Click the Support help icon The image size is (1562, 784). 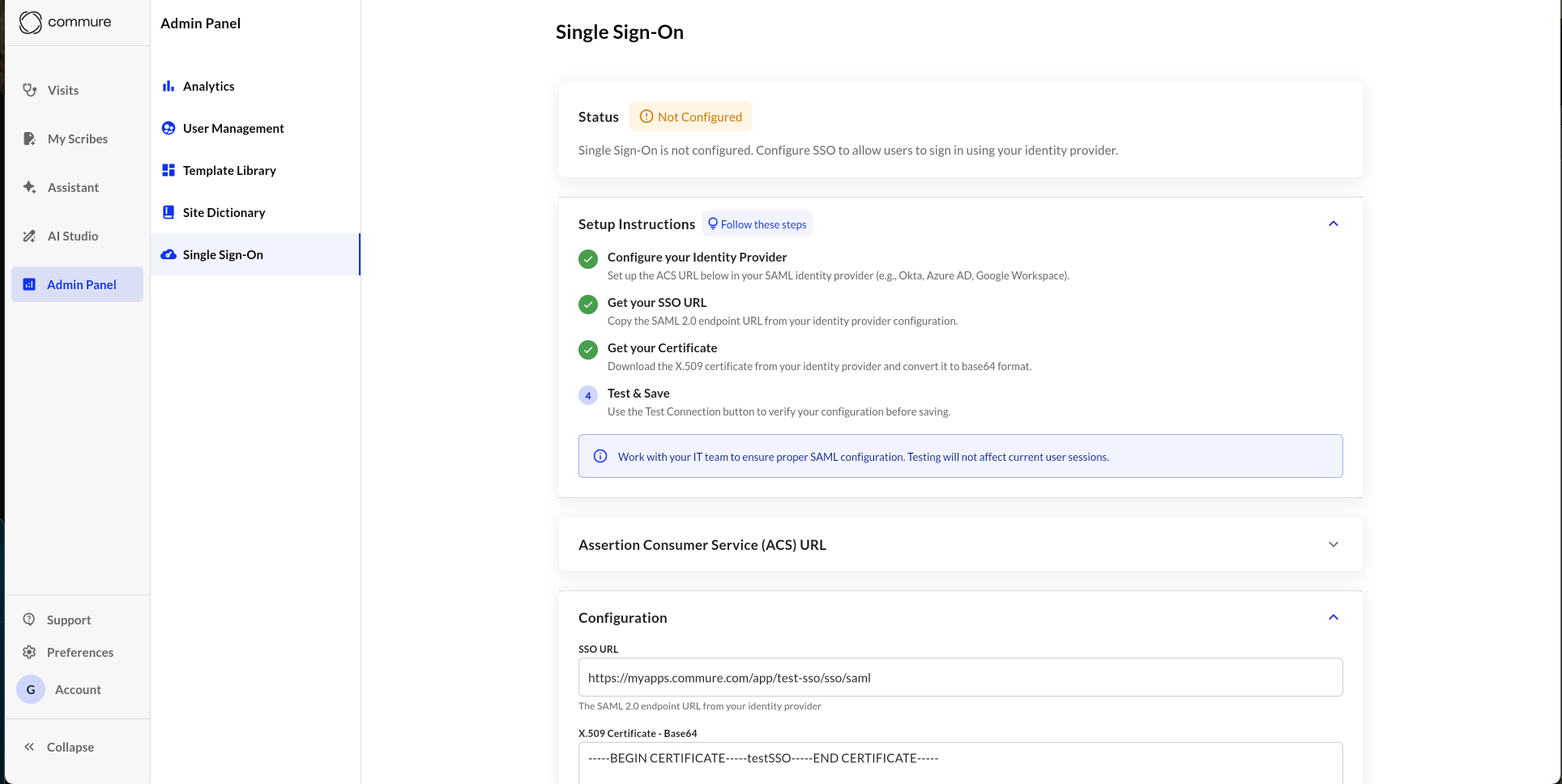[x=29, y=620]
